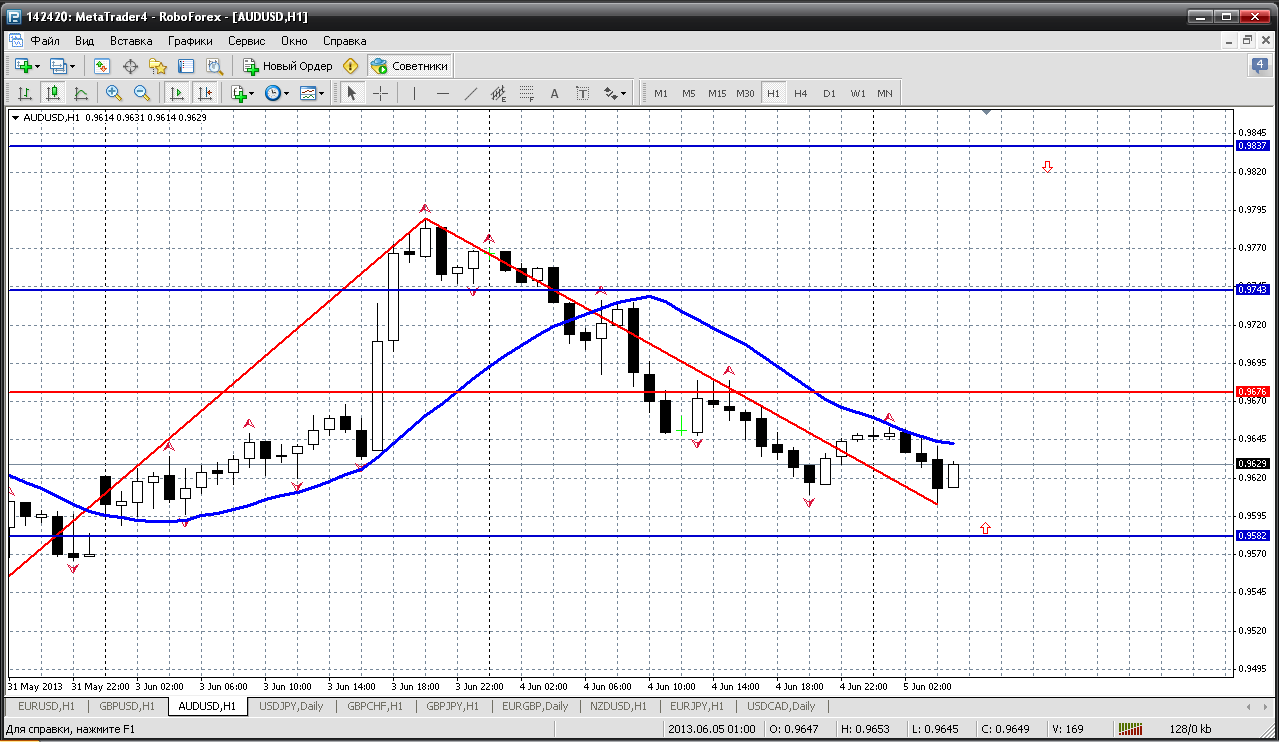The width and height of the screenshot is (1279, 742).
Task: Click the 0.9837 blue price level label
Action: pos(1253,146)
